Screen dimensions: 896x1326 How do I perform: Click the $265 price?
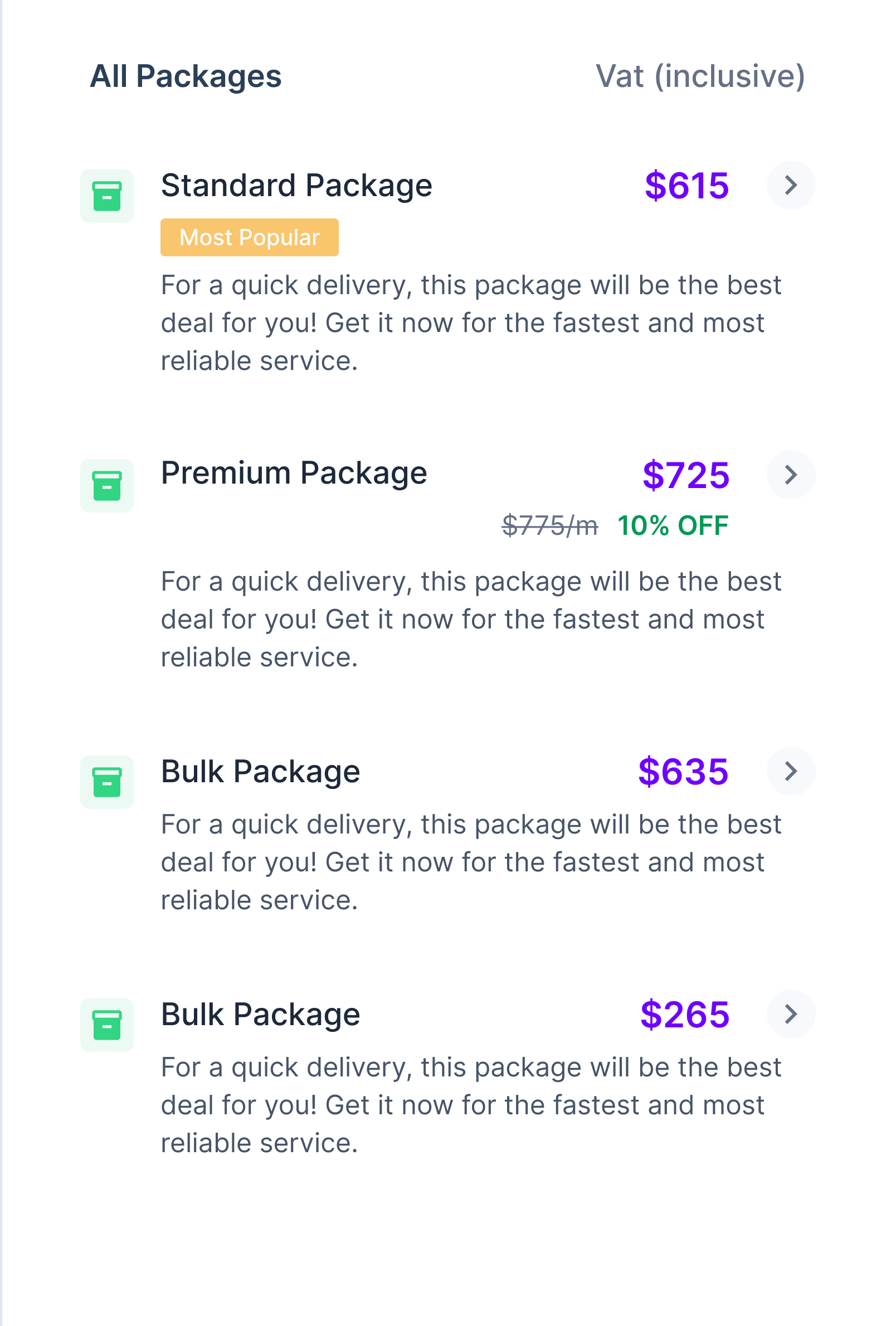click(684, 1015)
